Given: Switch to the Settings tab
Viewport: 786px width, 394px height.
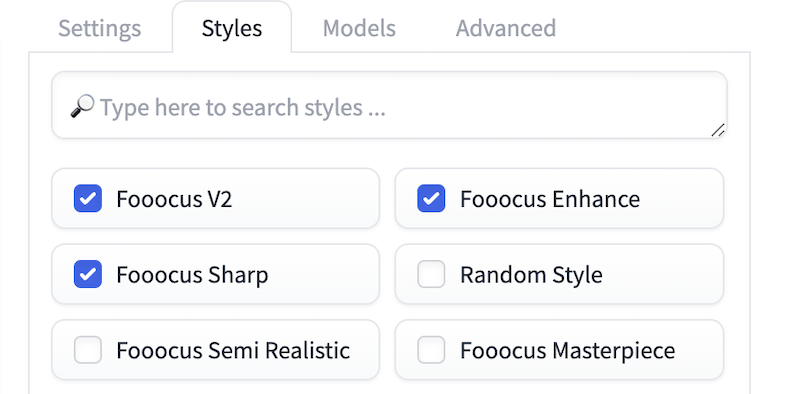Looking at the screenshot, I should click(x=99, y=28).
